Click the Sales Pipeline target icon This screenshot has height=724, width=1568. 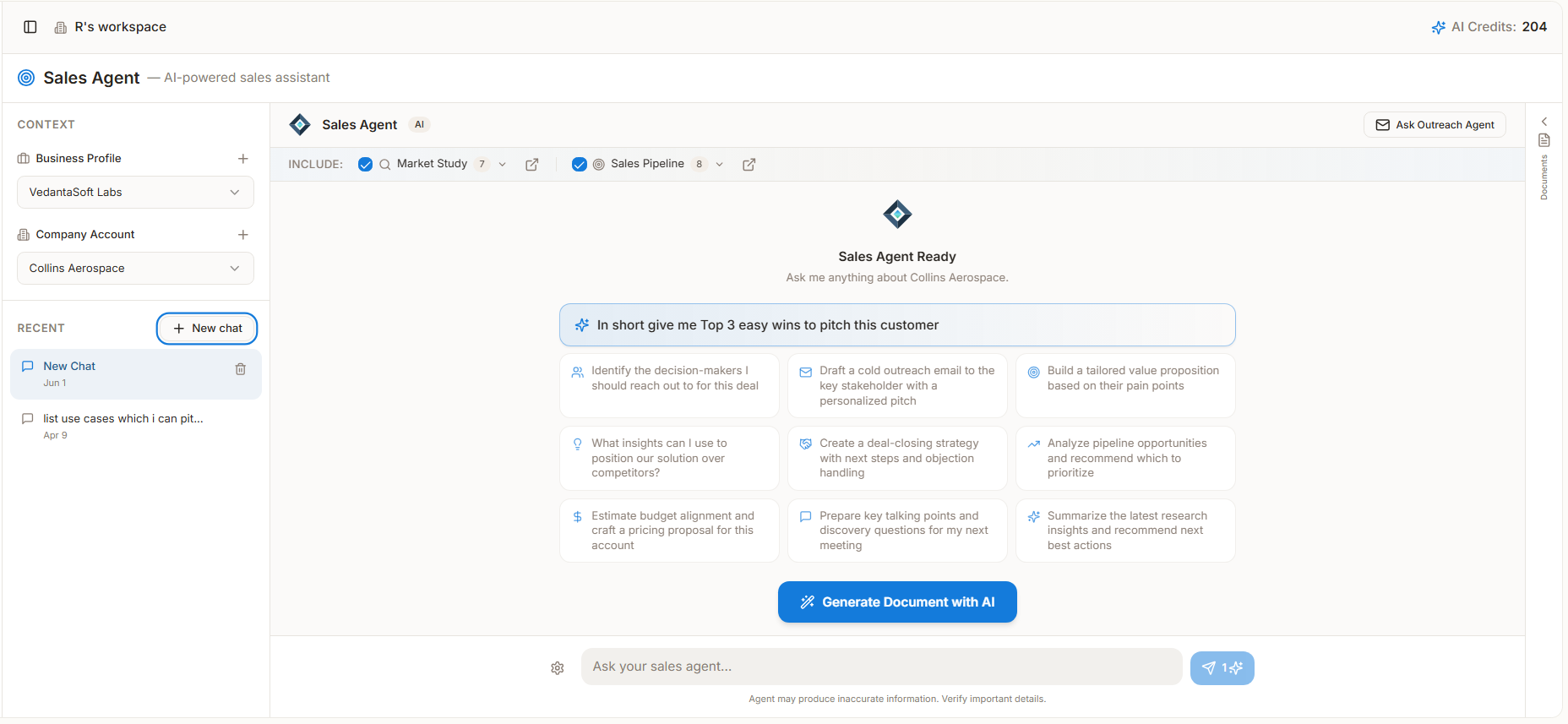(599, 165)
